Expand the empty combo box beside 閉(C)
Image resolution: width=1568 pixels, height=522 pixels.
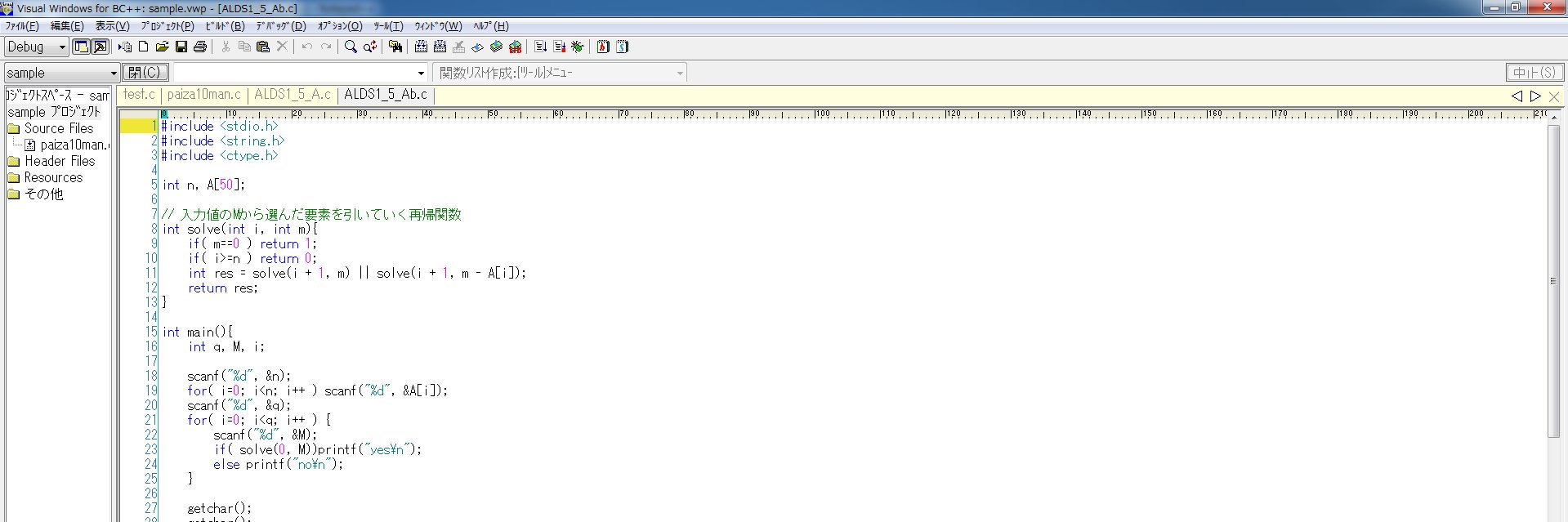421,73
